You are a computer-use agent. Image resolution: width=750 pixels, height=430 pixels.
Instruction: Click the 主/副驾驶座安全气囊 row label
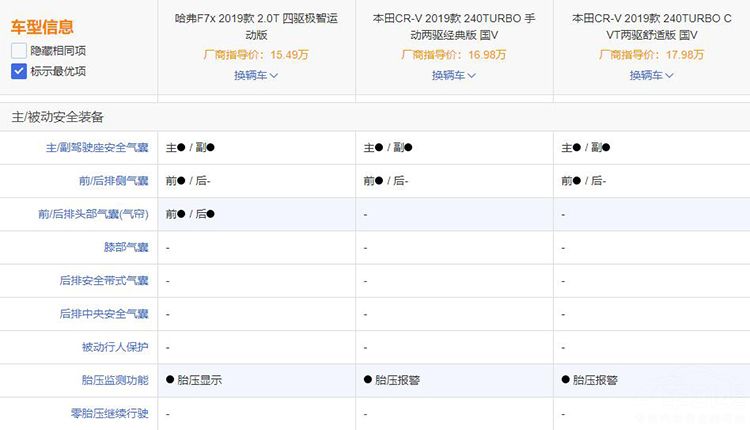[97, 148]
